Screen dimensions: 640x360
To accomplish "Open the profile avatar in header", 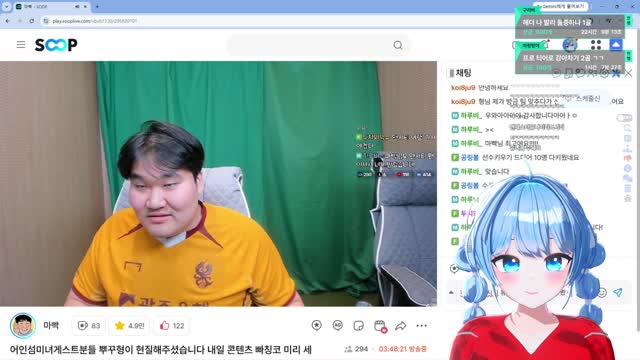I will tap(570, 44).
